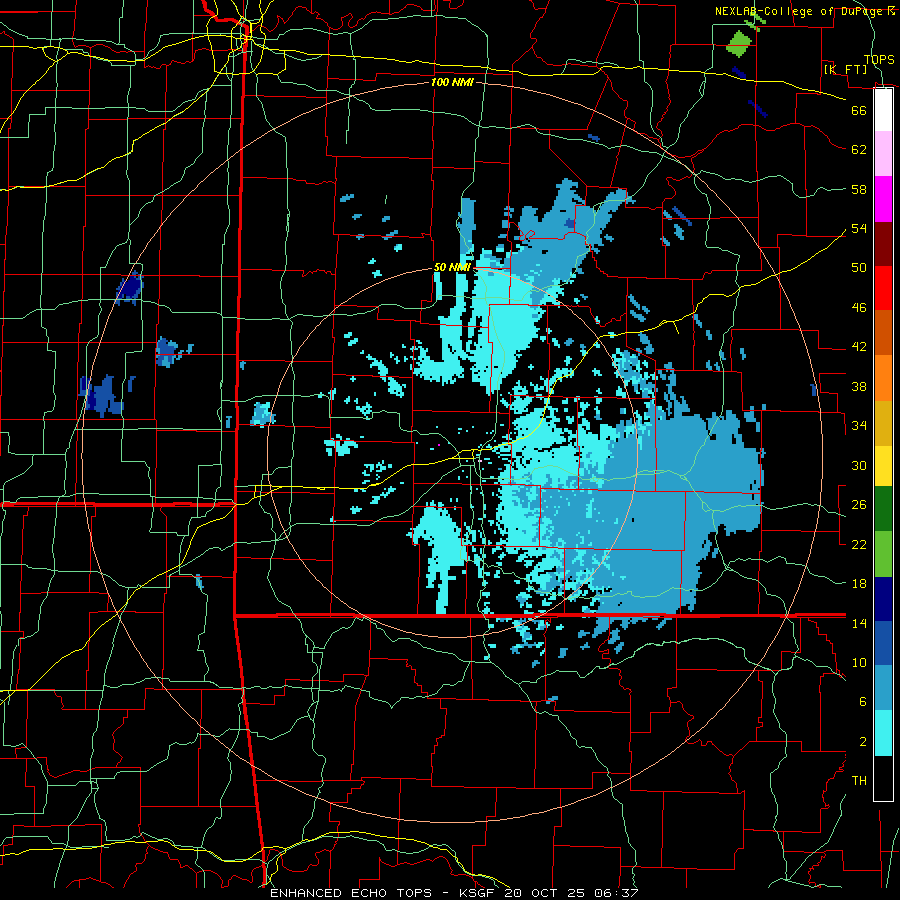
Task: Click the legend value 18
Action: click(x=859, y=584)
